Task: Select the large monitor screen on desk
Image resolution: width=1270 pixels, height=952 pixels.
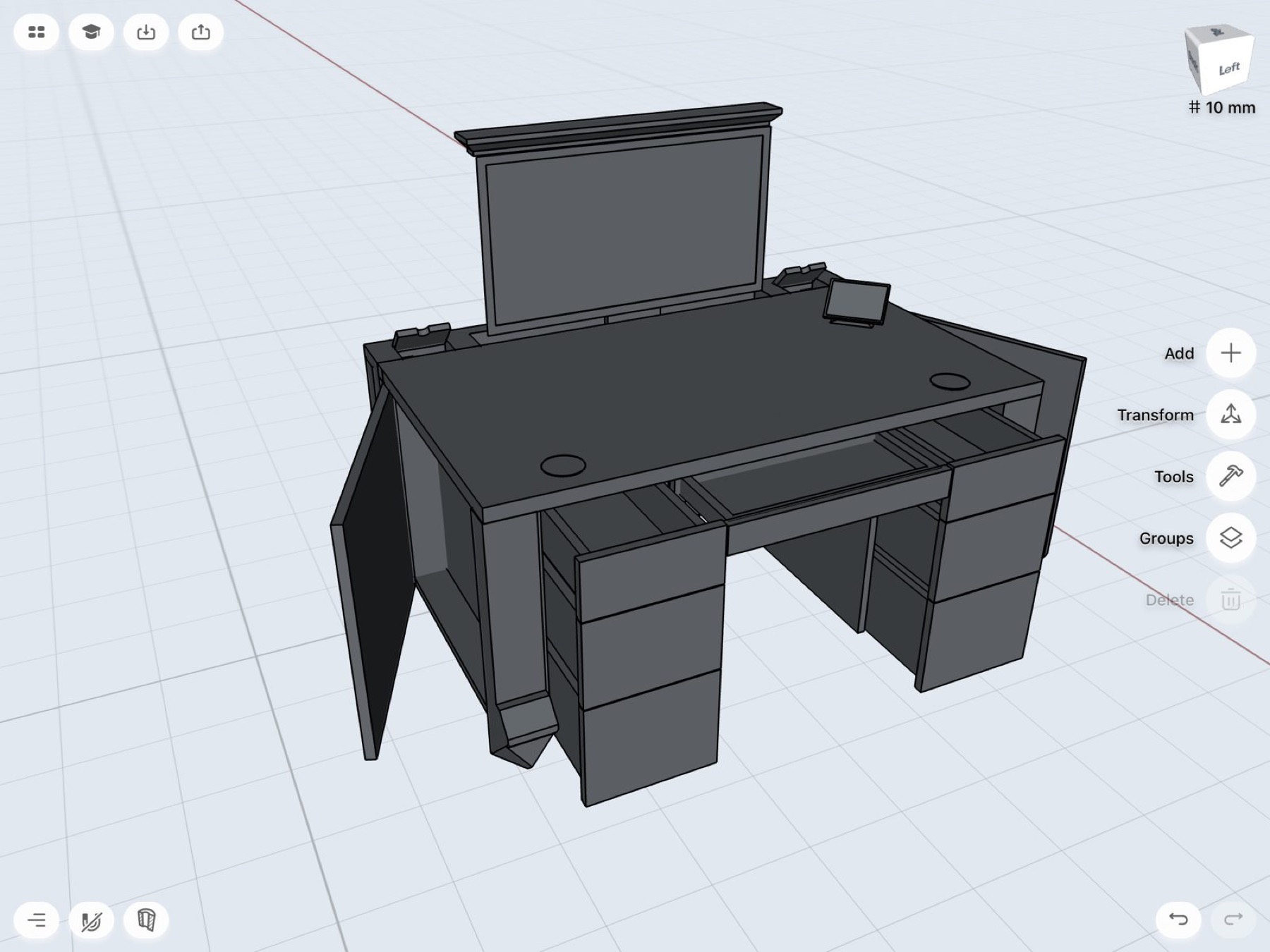Action: pos(625,229)
